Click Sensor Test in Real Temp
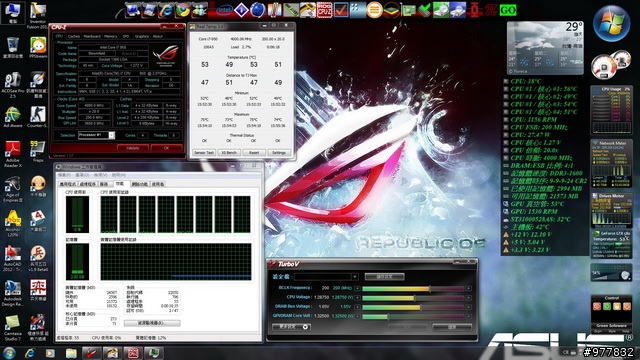The width and height of the screenshot is (640, 360). tap(204, 152)
